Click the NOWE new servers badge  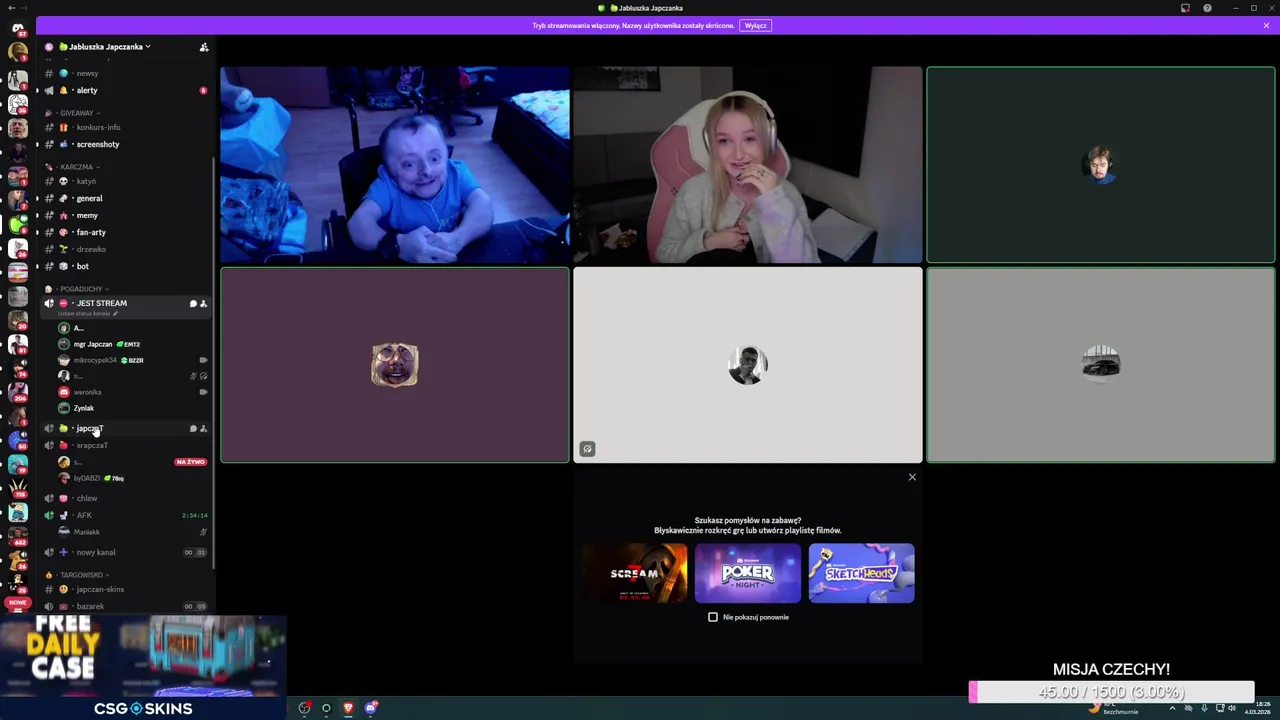[17, 603]
